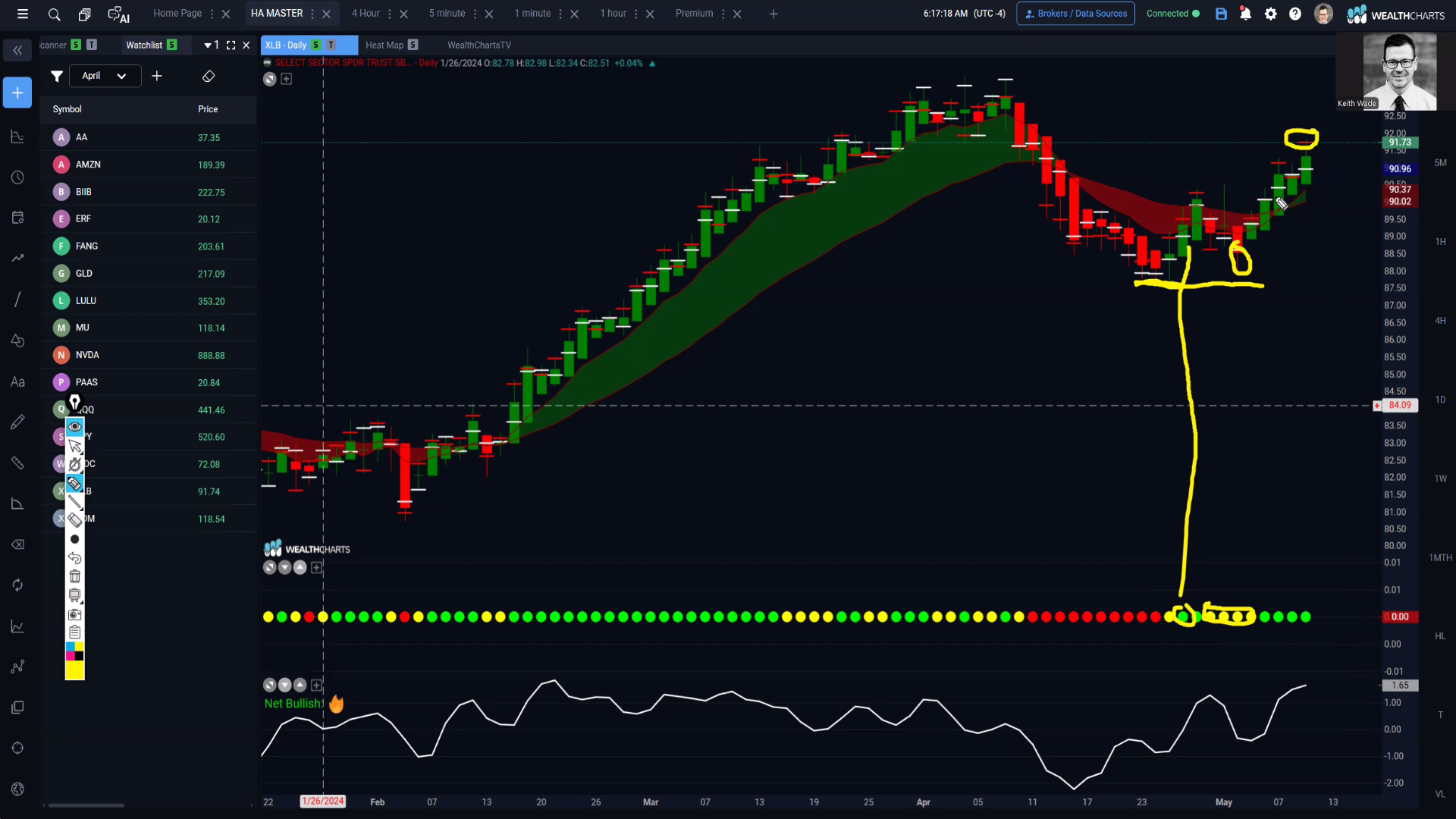Screen dimensions: 1456x819
Task: Open the AI chat assistant icon
Action: click(x=119, y=14)
